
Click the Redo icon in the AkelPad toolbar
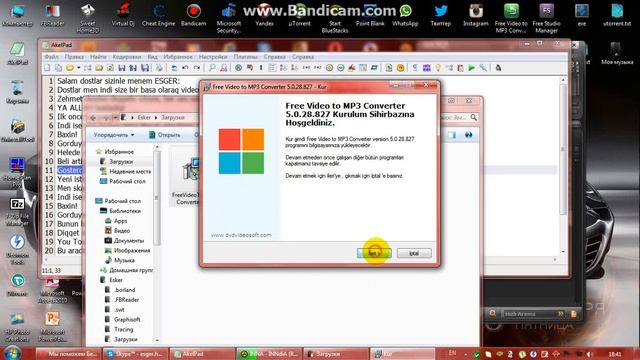(x=197, y=68)
